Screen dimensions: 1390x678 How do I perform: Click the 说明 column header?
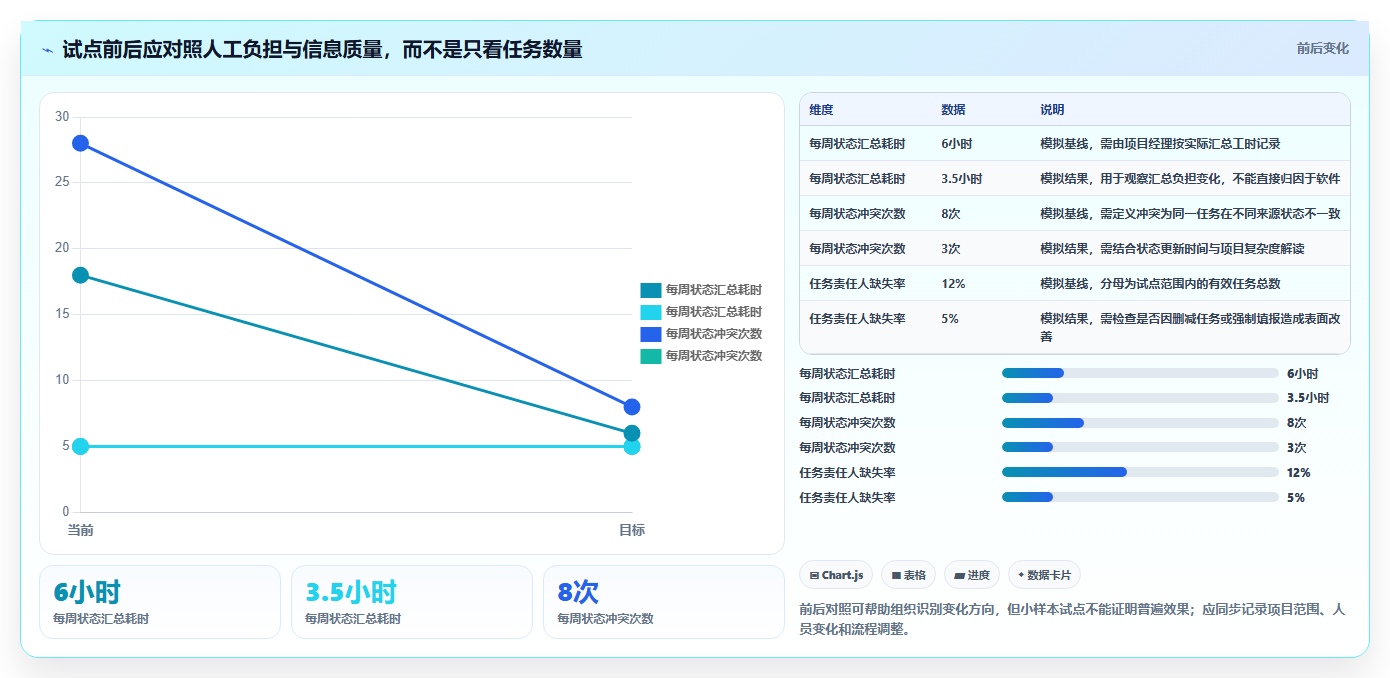tap(1052, 110)
